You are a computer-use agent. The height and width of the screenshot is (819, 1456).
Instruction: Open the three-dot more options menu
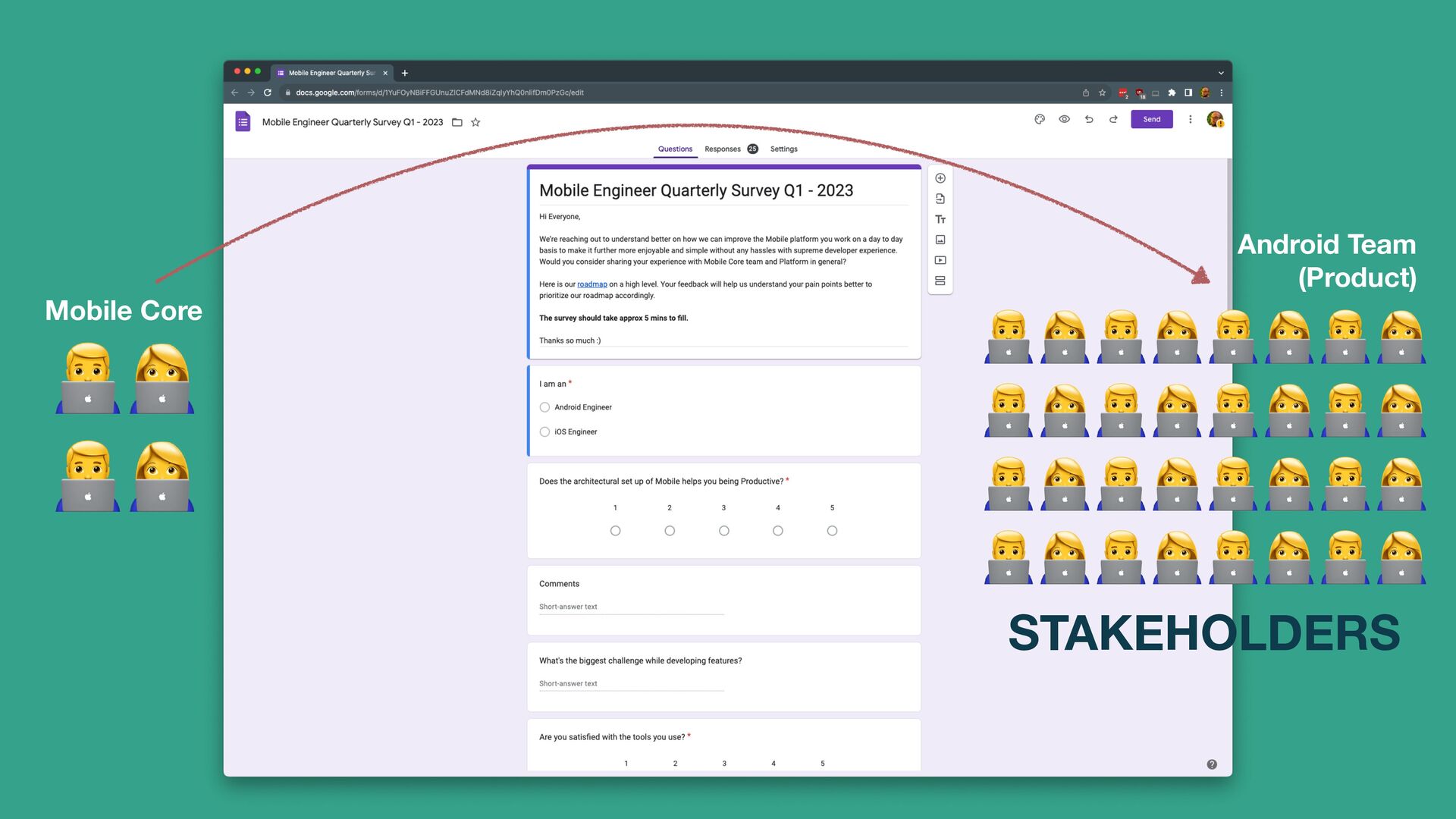(x=1190, y=119)
